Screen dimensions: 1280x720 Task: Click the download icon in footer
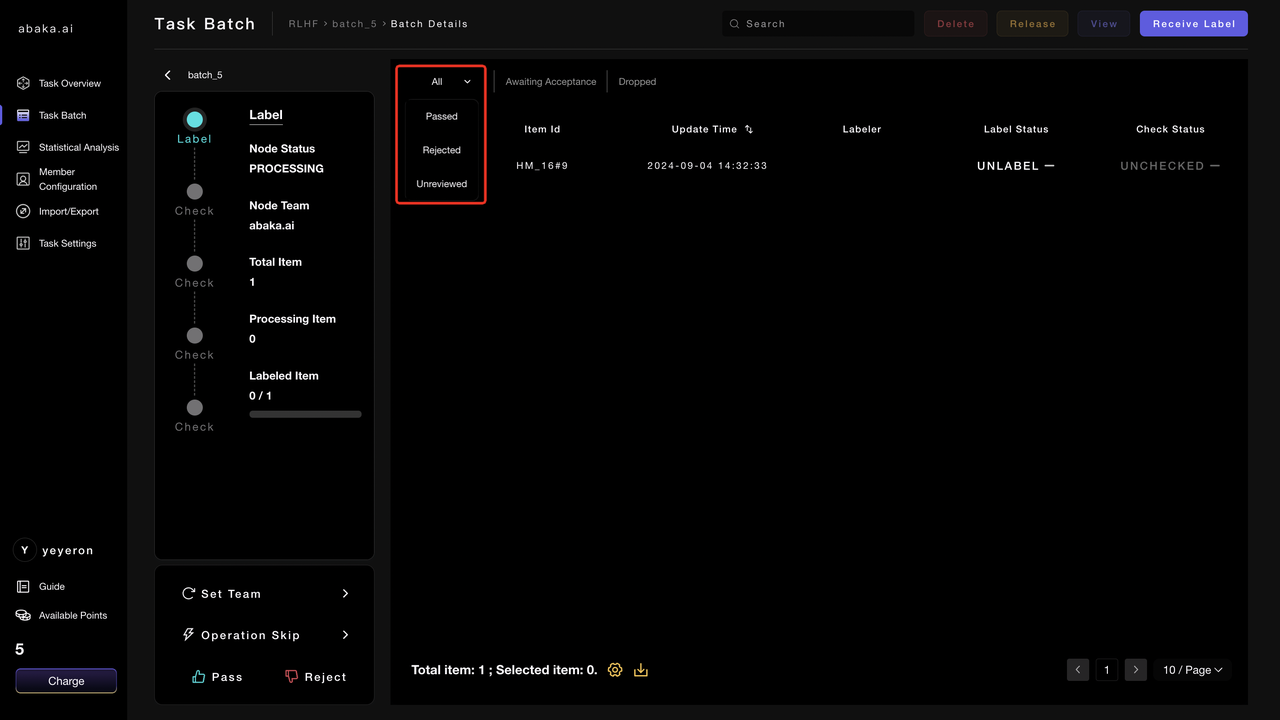pyautogui.click(x=641, y=670)
